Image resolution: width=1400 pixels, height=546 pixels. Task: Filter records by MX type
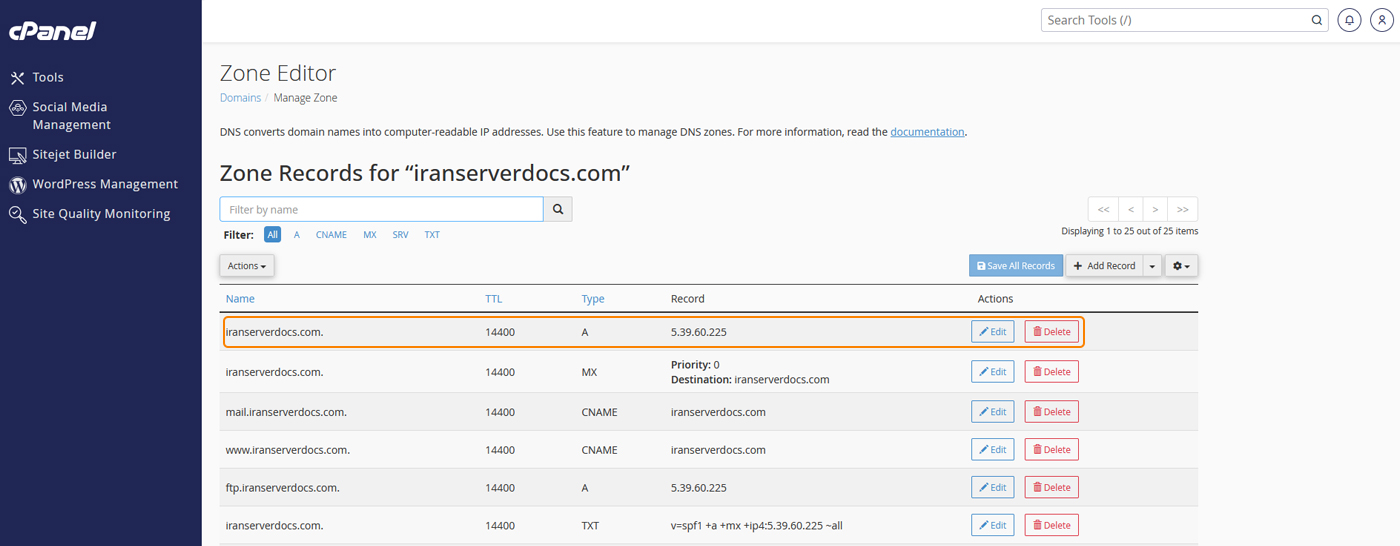(370, 235)
